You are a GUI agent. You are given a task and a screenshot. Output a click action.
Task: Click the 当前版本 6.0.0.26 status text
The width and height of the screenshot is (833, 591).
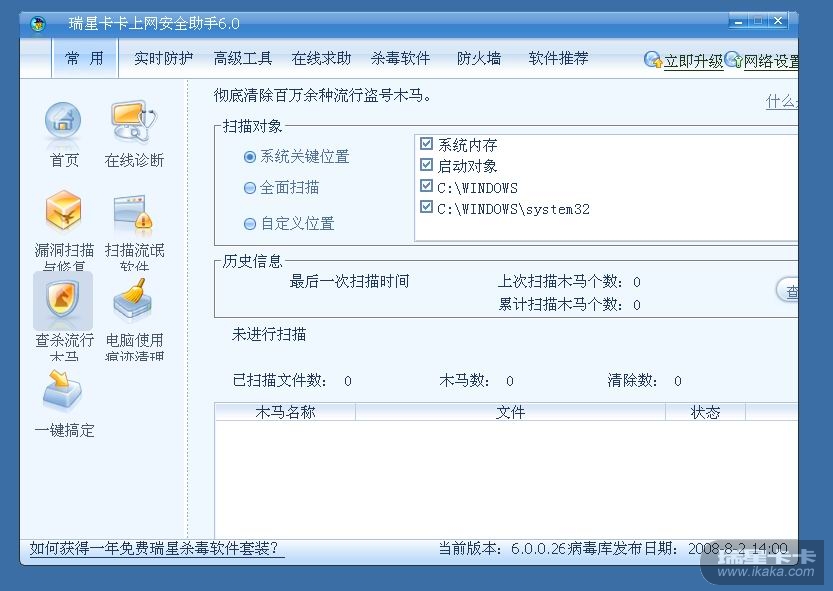(502, 548)
